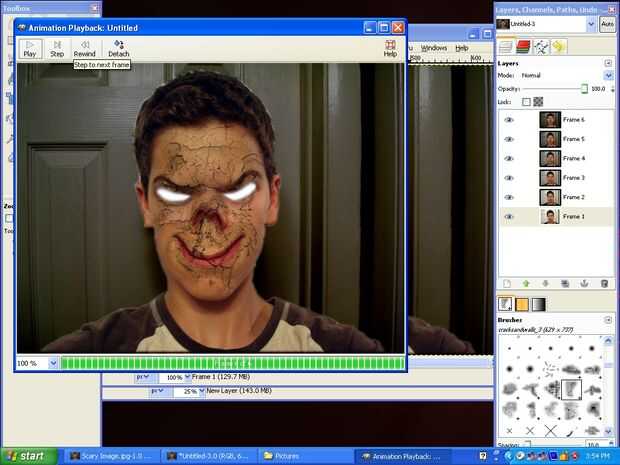
Task: Toggle the Auto button in Layers dialog
Action: point(607,24)
